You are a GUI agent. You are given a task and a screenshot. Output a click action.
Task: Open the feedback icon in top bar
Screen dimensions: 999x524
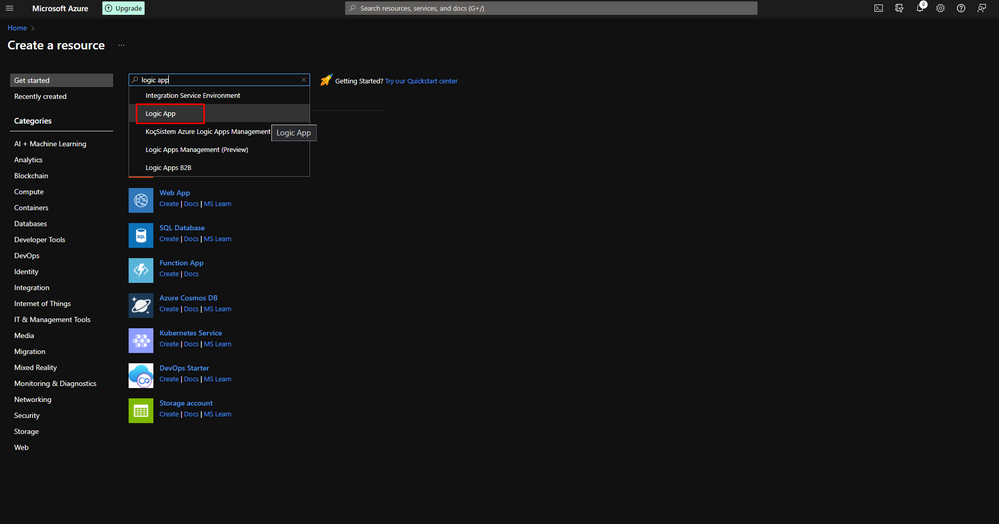click(x=982, y=8)
